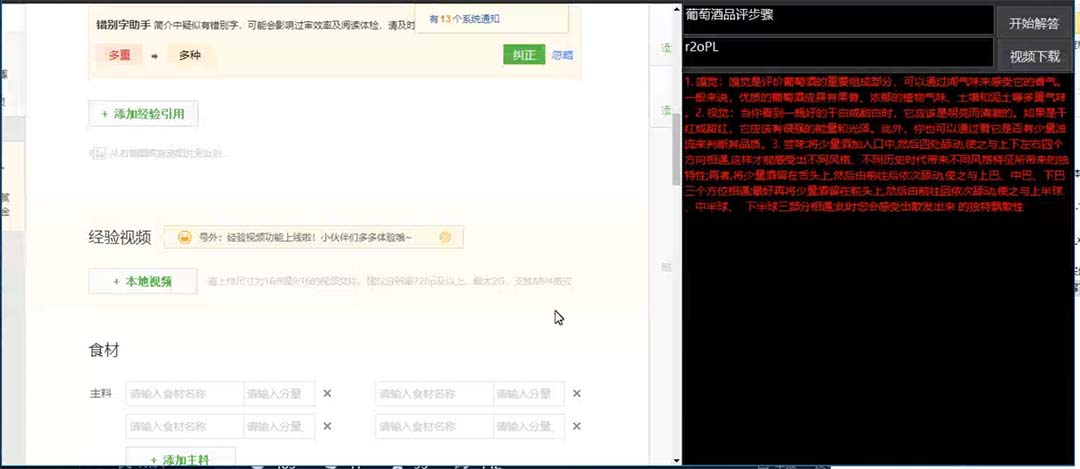Delete second-row left ingredient using X icon
This screenshot has height=469, width=1080.
click(x=327, y=427)
